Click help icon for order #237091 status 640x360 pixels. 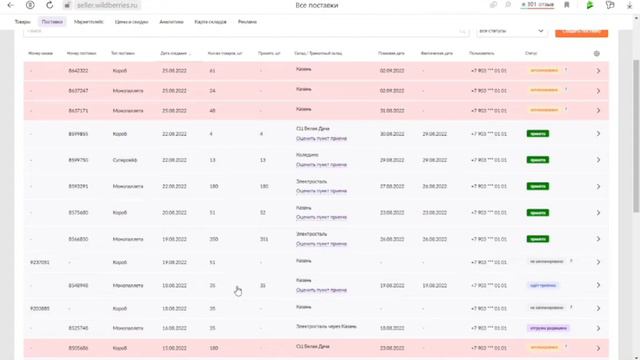(571, 261)
